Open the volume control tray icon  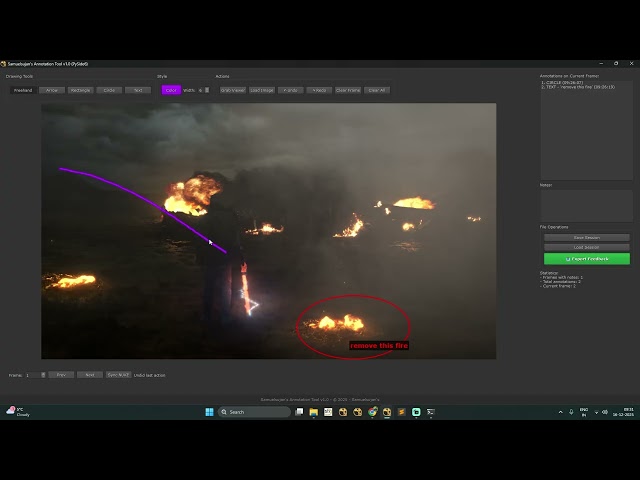[x=605, y=412]
